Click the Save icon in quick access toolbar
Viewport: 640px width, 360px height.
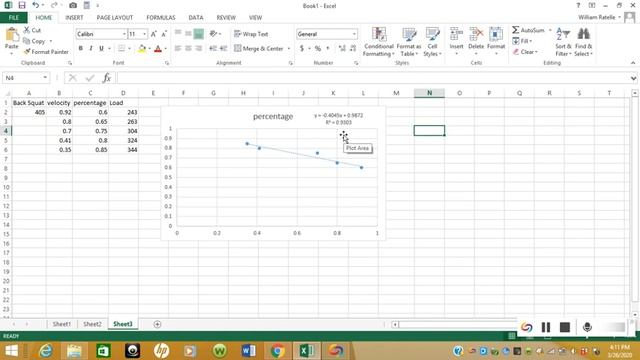click(22, 5)
